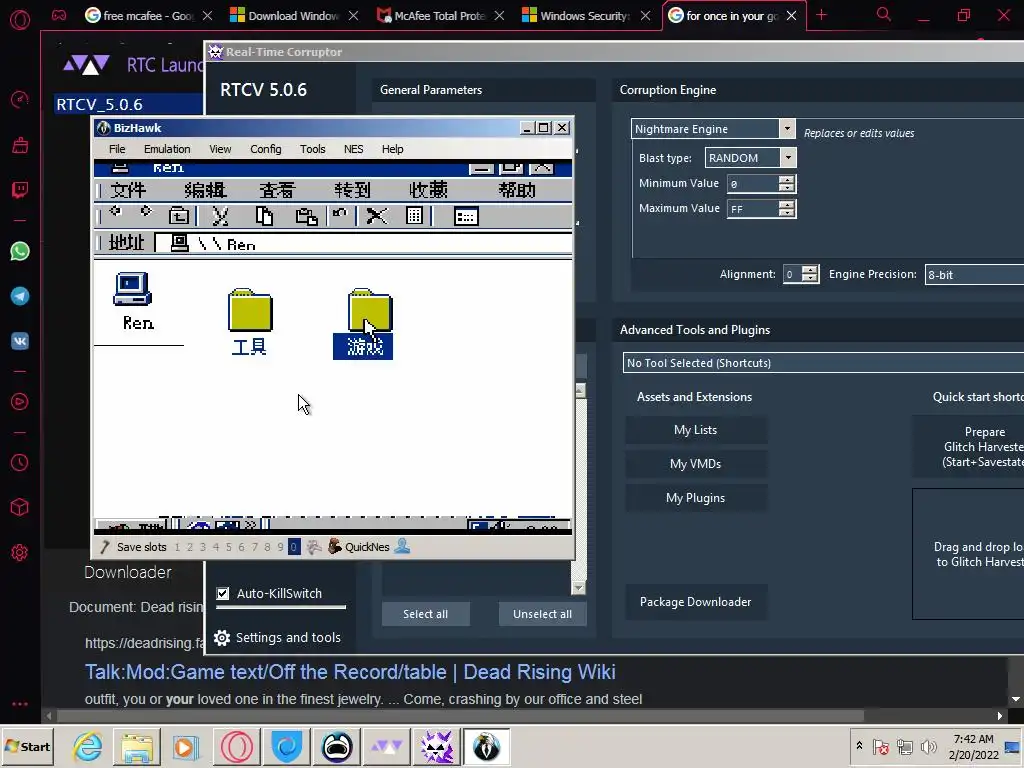Open File Explorer from the taskbar

136,746
